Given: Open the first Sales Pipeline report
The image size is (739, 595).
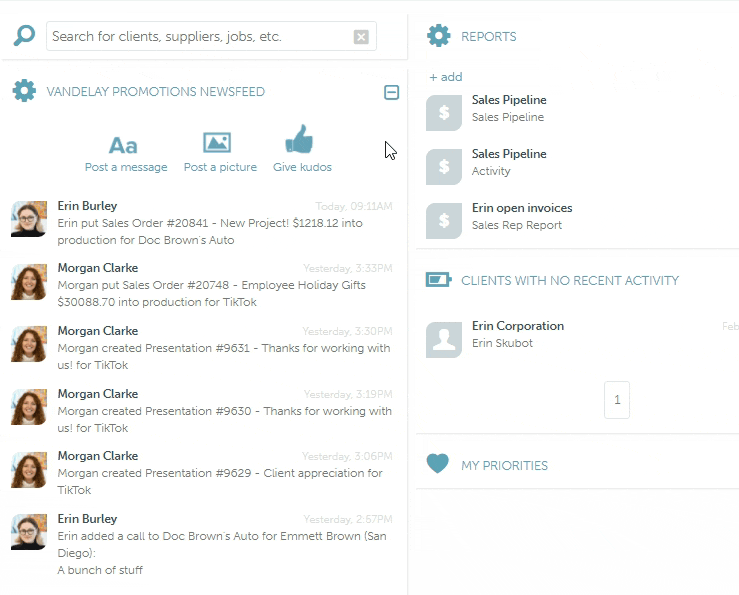Looking at the screenshot, I should (509, 100).
